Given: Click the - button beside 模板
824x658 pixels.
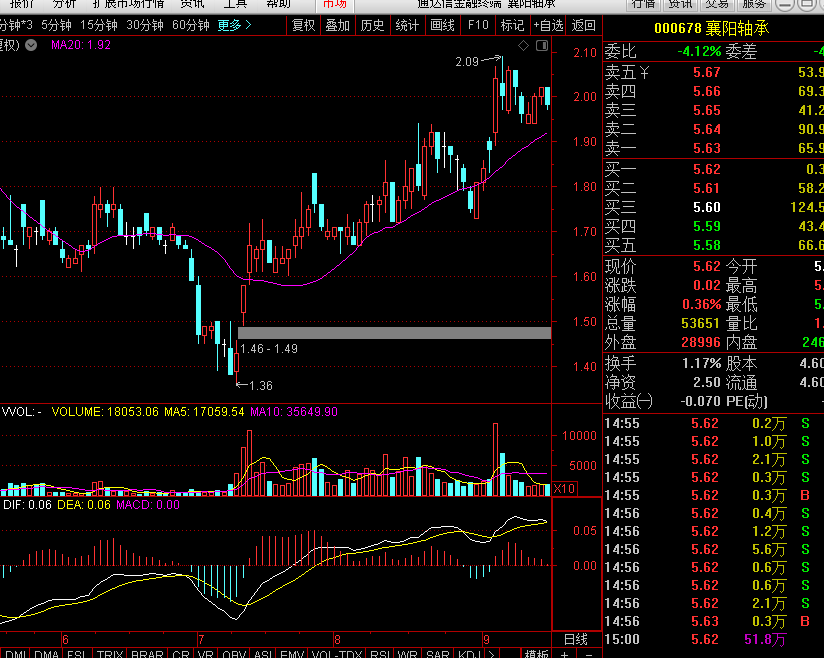Looking at the screenshot, I should [589, 654].
